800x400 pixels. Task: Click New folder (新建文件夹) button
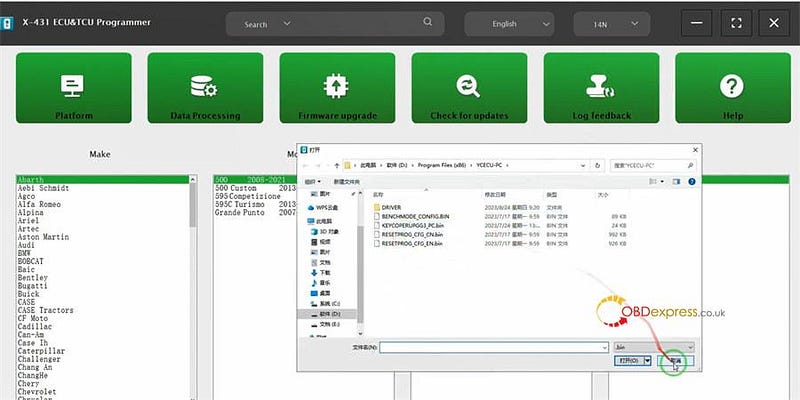346,182
